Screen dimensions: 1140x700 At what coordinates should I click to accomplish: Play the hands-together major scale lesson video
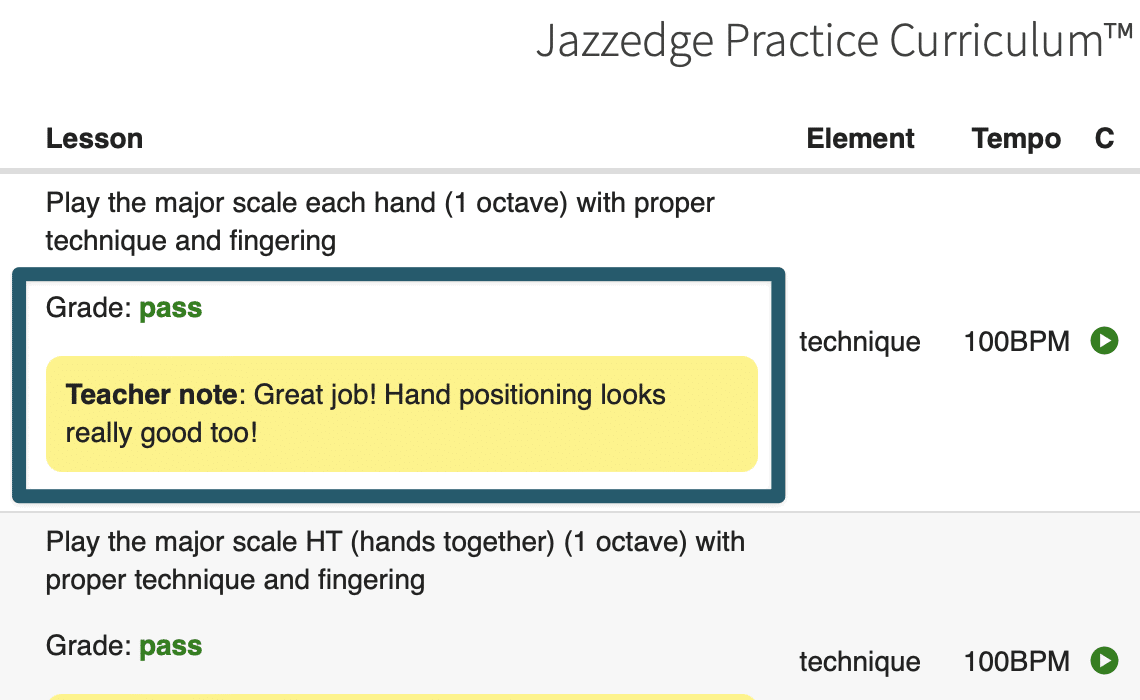point(1104,661)
